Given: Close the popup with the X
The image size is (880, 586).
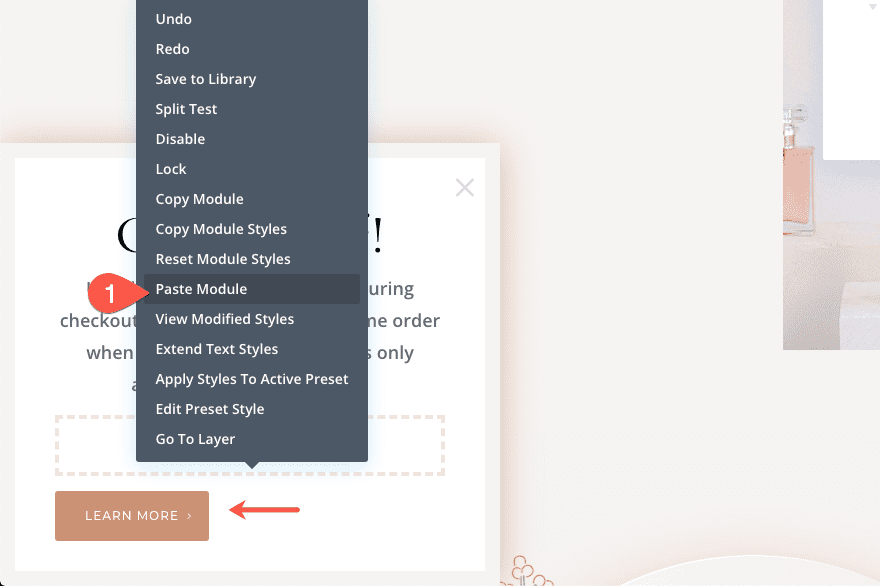Looking at the screenshot, I should coord(464,187).
